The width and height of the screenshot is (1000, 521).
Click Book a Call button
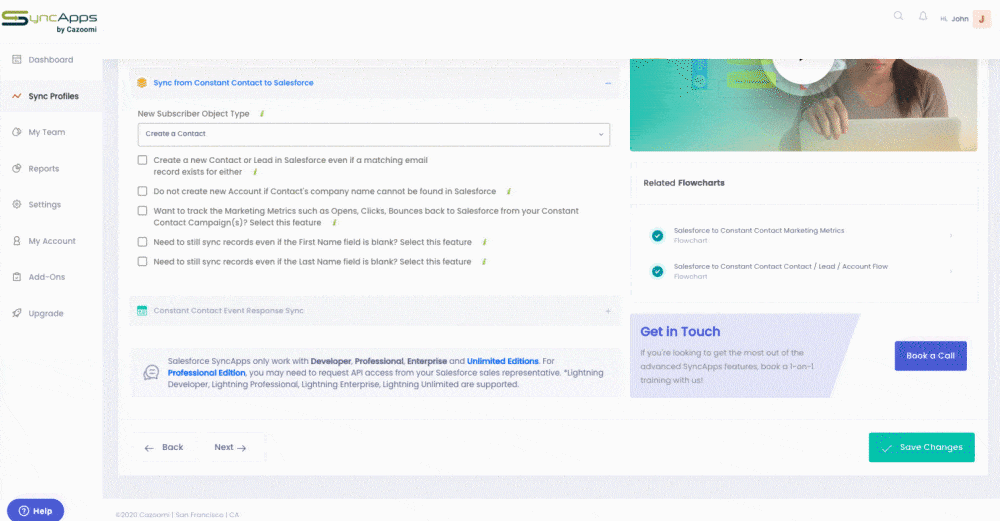tap(930, 356)
